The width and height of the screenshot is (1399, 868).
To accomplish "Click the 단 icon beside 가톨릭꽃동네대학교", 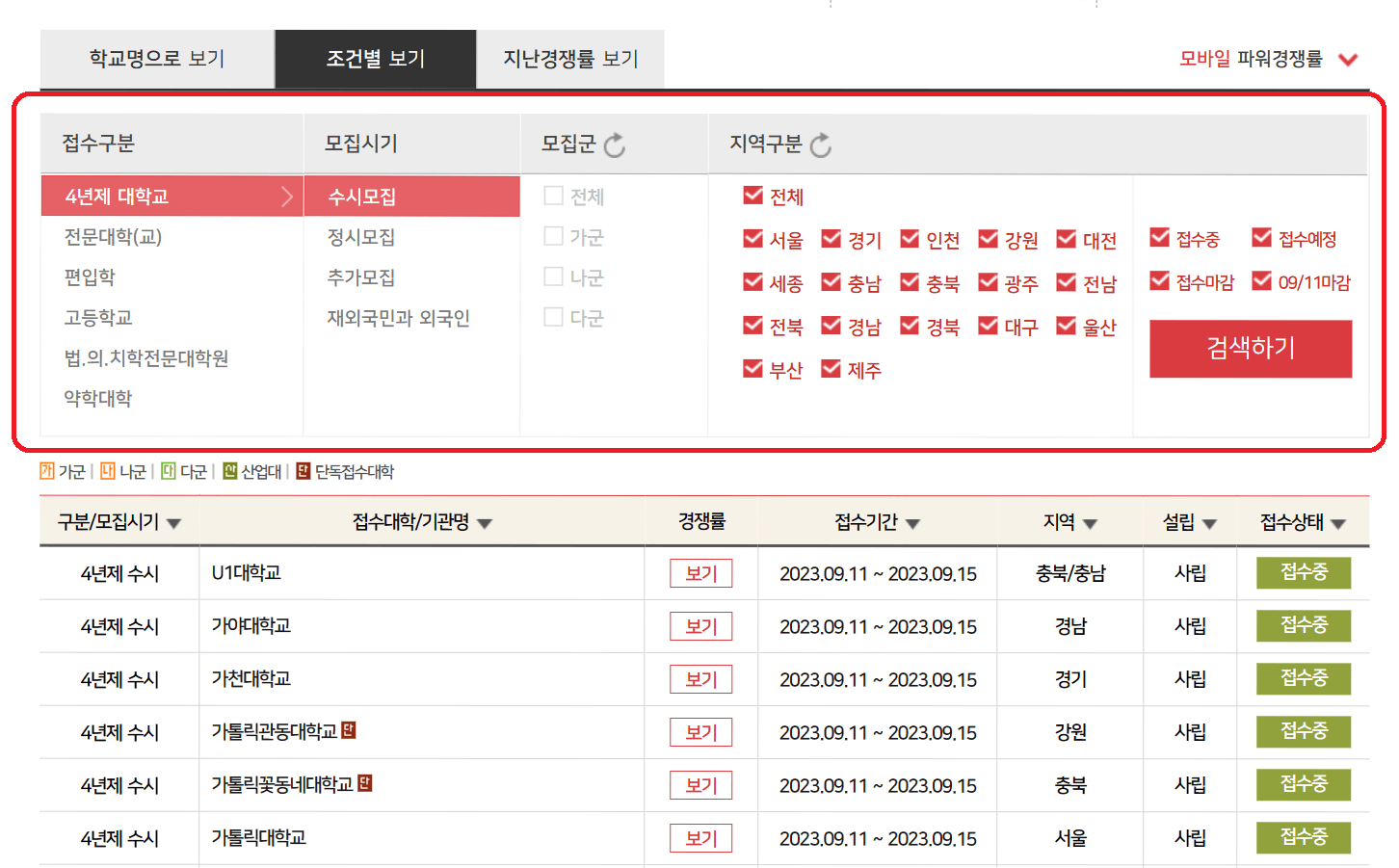I will pyautogui.click(x=364, y=783).
